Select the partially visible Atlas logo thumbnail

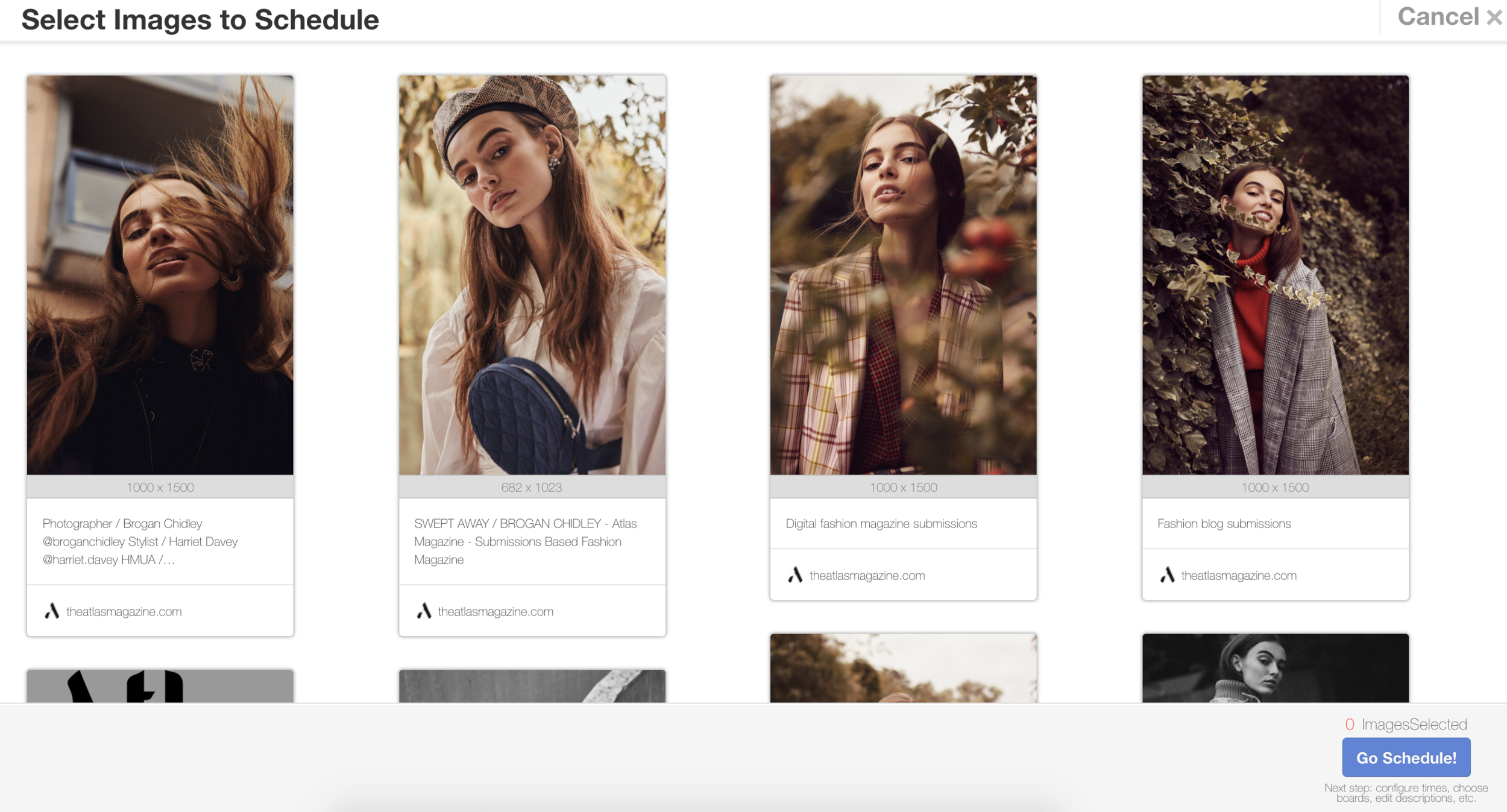(160, 686)
